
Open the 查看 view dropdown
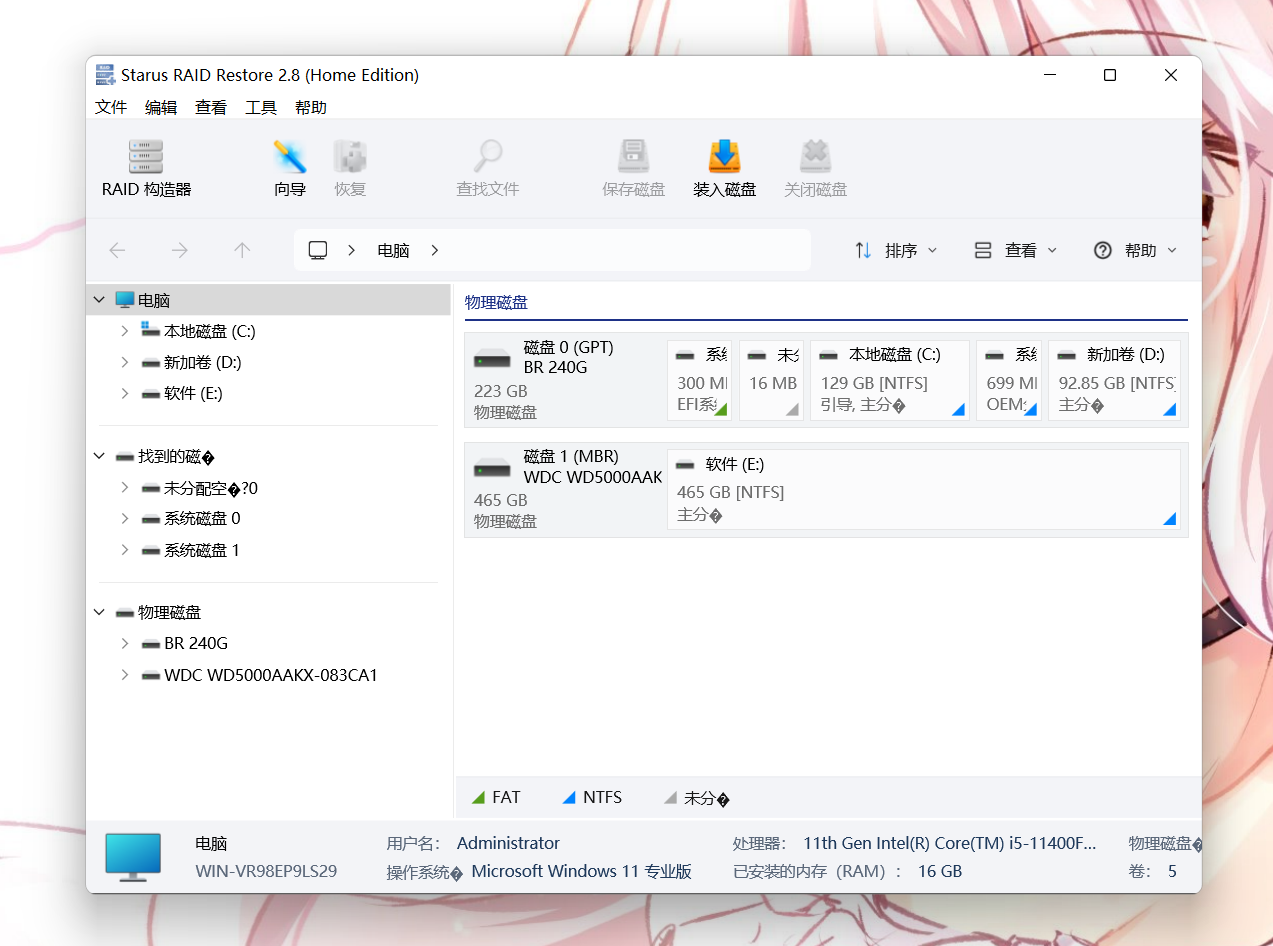(1015, 250)
